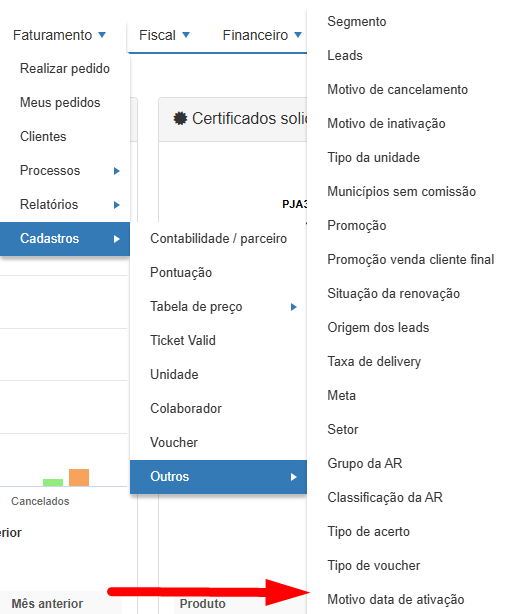510x614 pixels.
Task: Select Promoção venda cliente final
Action: [x=411, y=260]
